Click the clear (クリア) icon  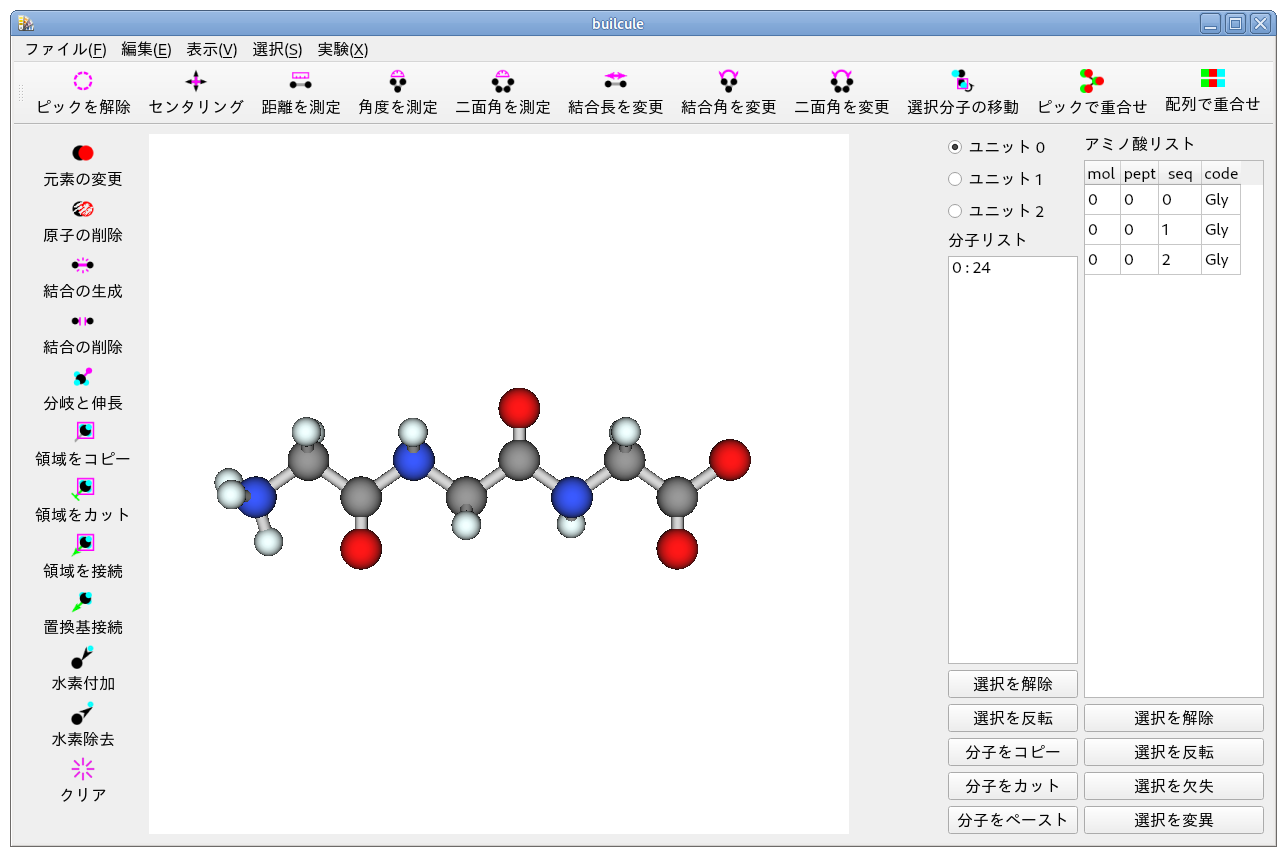[x=83, y=769]
